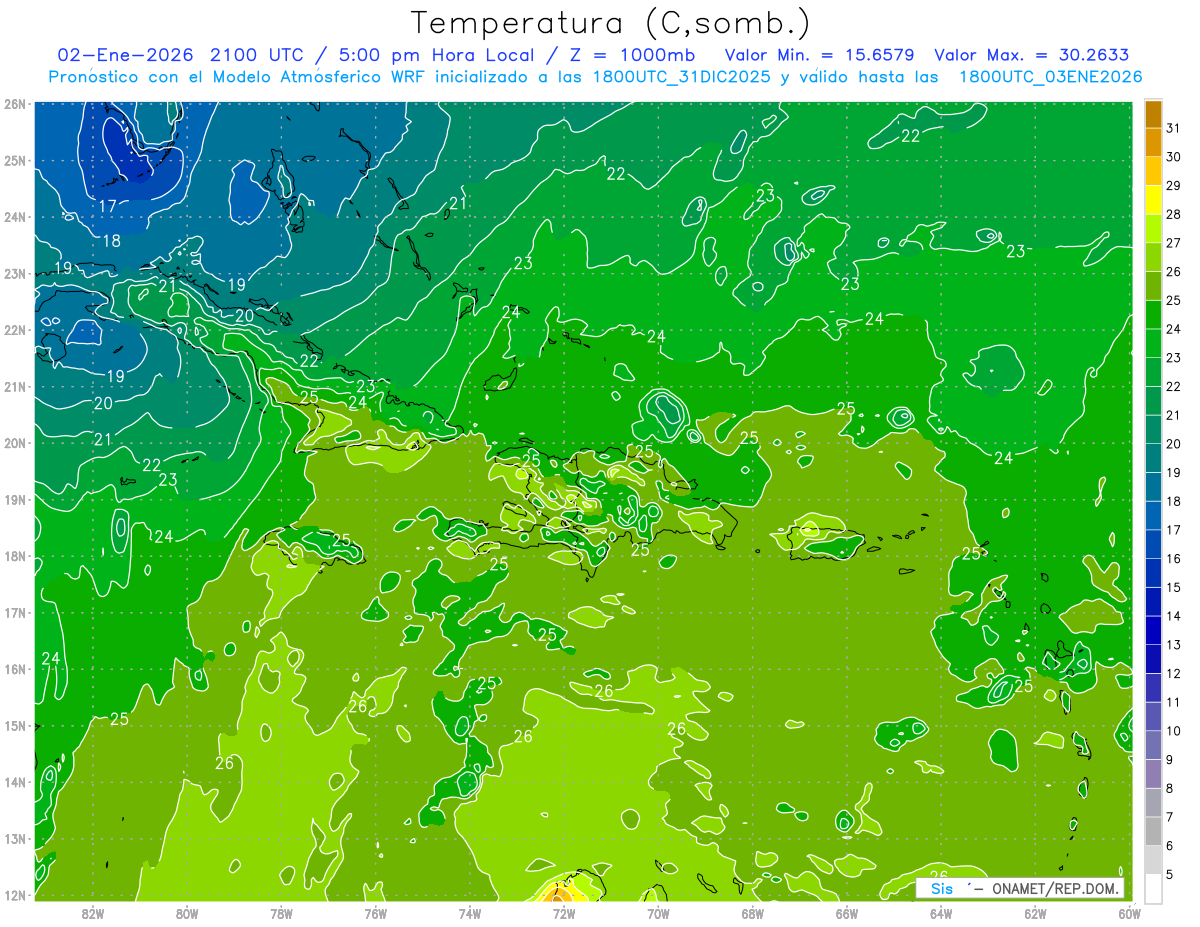Click the title "Temperatura (C,somb.)"
Image resolution: width=1200 pixels, height=927 pixels.
(611, 23)
